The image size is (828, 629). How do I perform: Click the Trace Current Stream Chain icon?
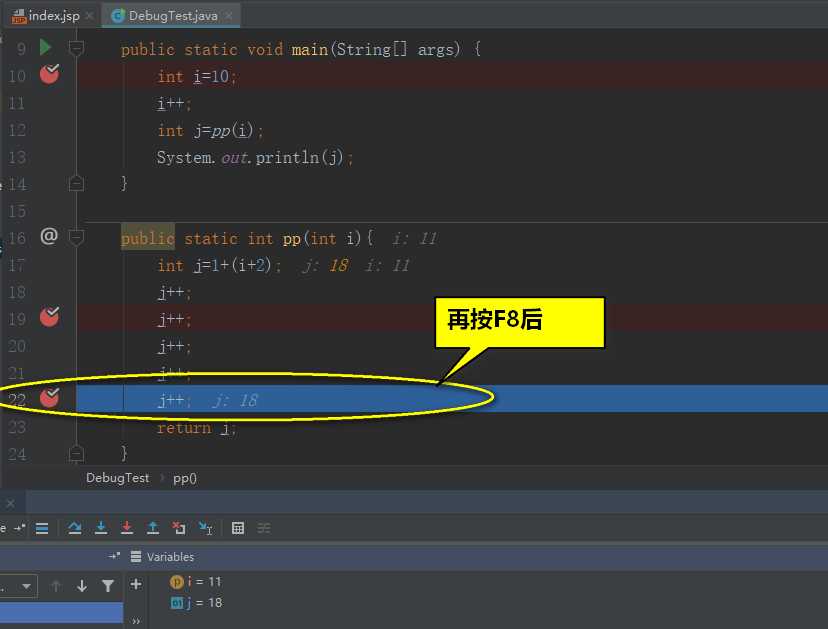click(264, 528)
